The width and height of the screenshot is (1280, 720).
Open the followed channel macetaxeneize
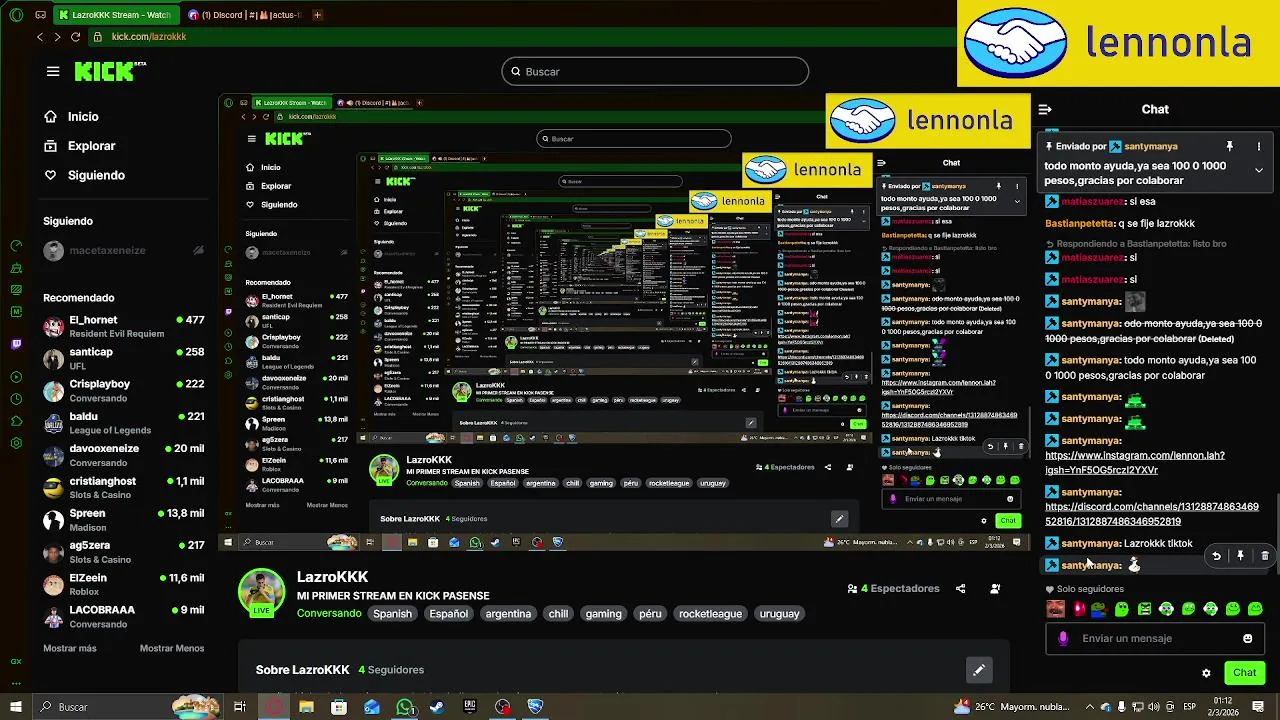coord(124,251)
